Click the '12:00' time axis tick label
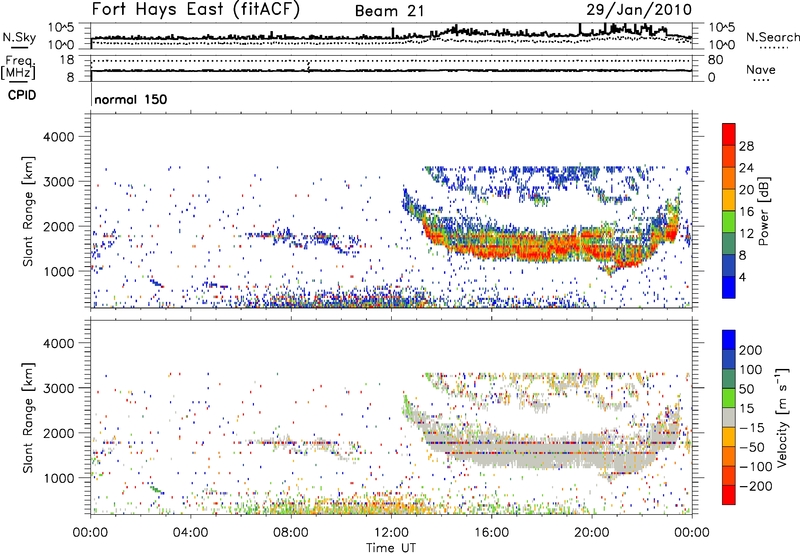800x554 pixels. 391,533
